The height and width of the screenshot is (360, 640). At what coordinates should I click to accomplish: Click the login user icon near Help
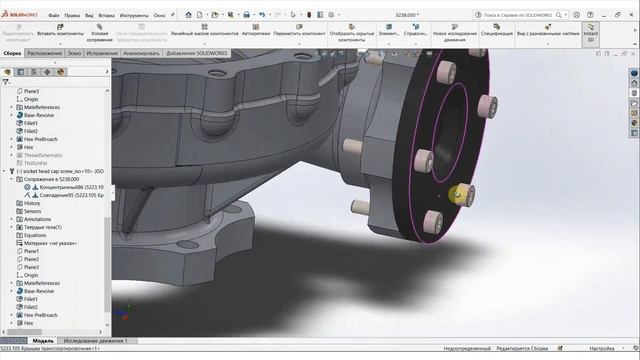point(576,15)
